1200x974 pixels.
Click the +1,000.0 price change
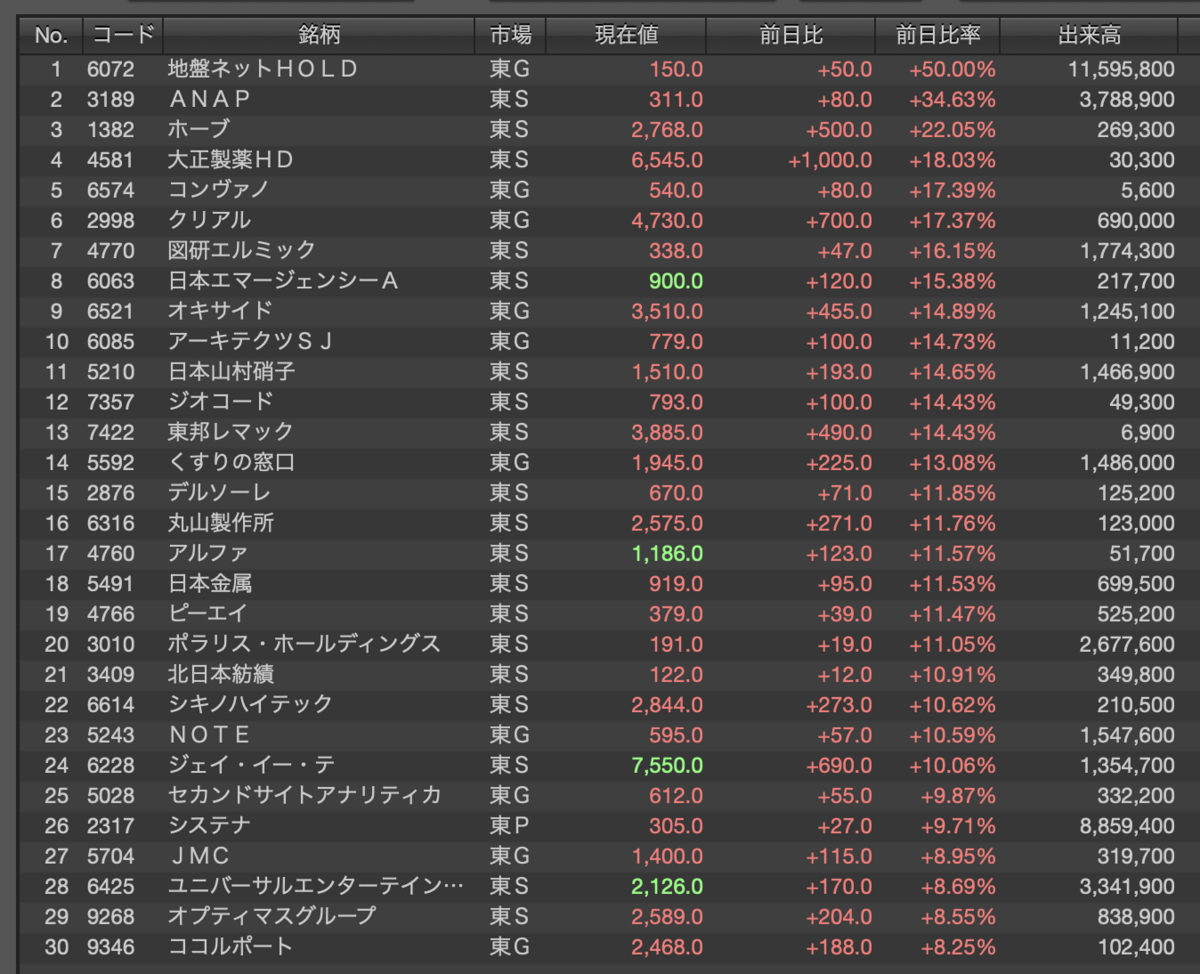830,160
